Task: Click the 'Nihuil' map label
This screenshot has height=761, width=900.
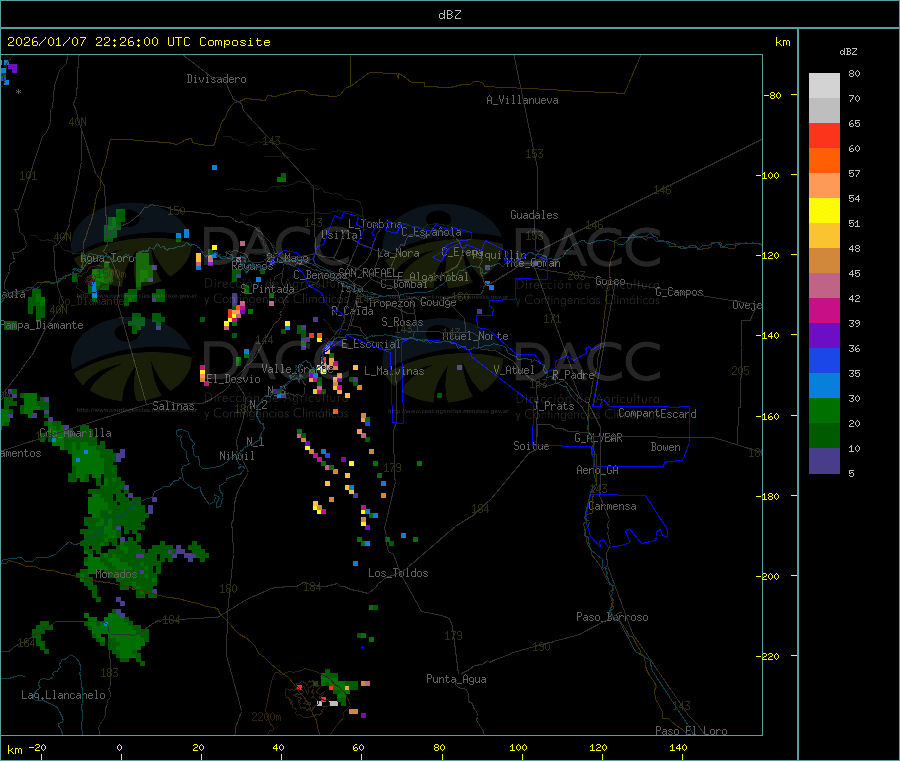Action: [237, 456]
